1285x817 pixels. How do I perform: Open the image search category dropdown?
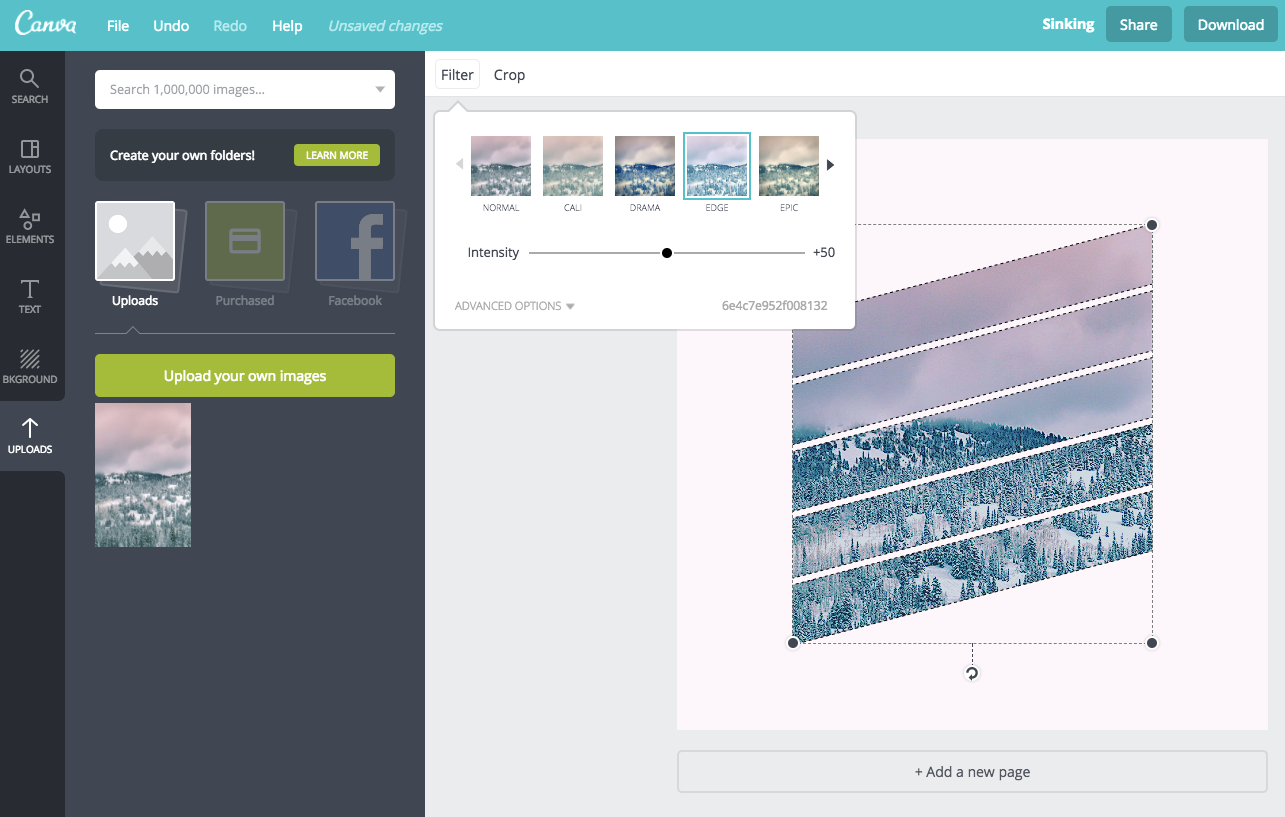click(x=379, y=89)
